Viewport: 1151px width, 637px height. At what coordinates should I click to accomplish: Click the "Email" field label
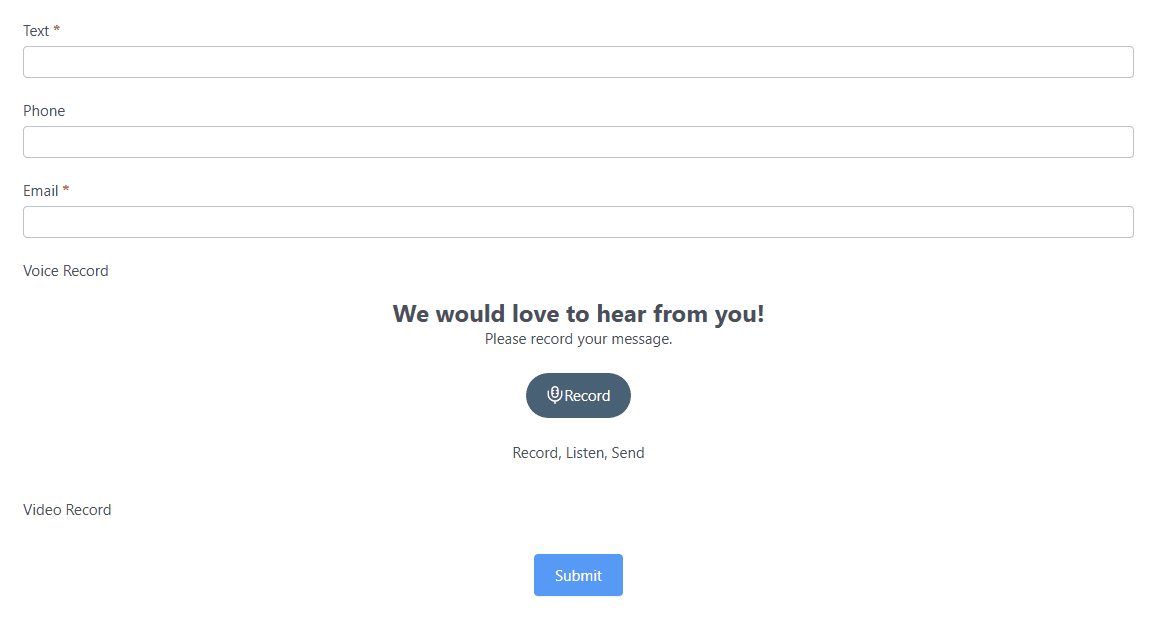tap(40, 191)
